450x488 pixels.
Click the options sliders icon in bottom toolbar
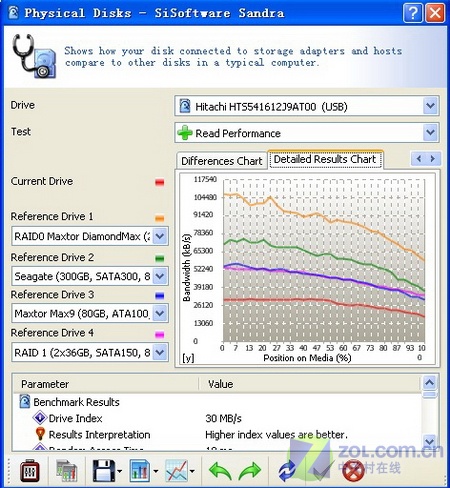pos(30,471)
